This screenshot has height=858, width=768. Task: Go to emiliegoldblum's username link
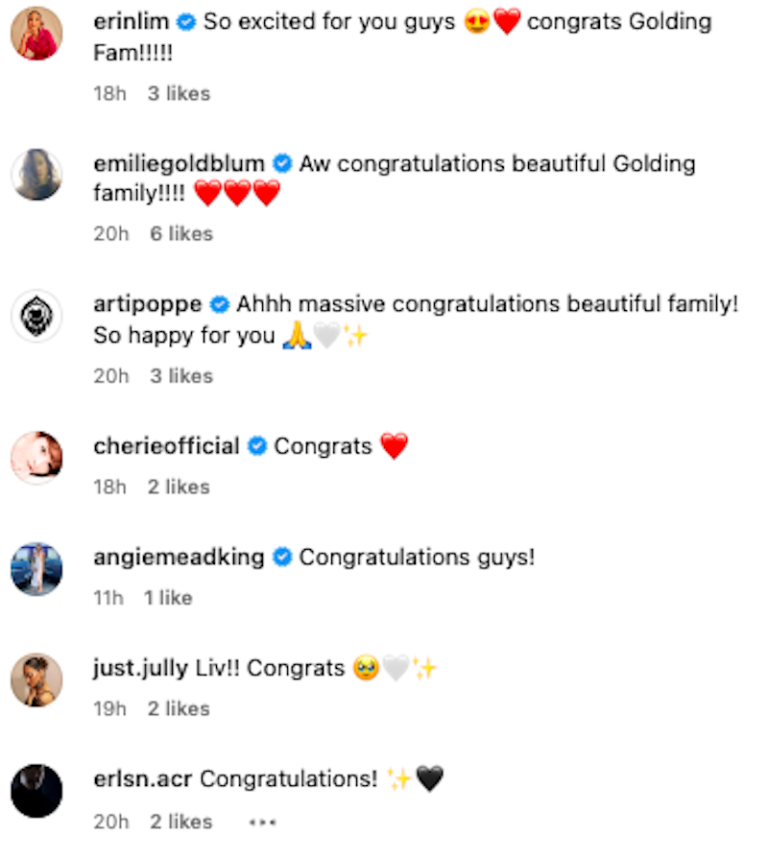point(179,164)
